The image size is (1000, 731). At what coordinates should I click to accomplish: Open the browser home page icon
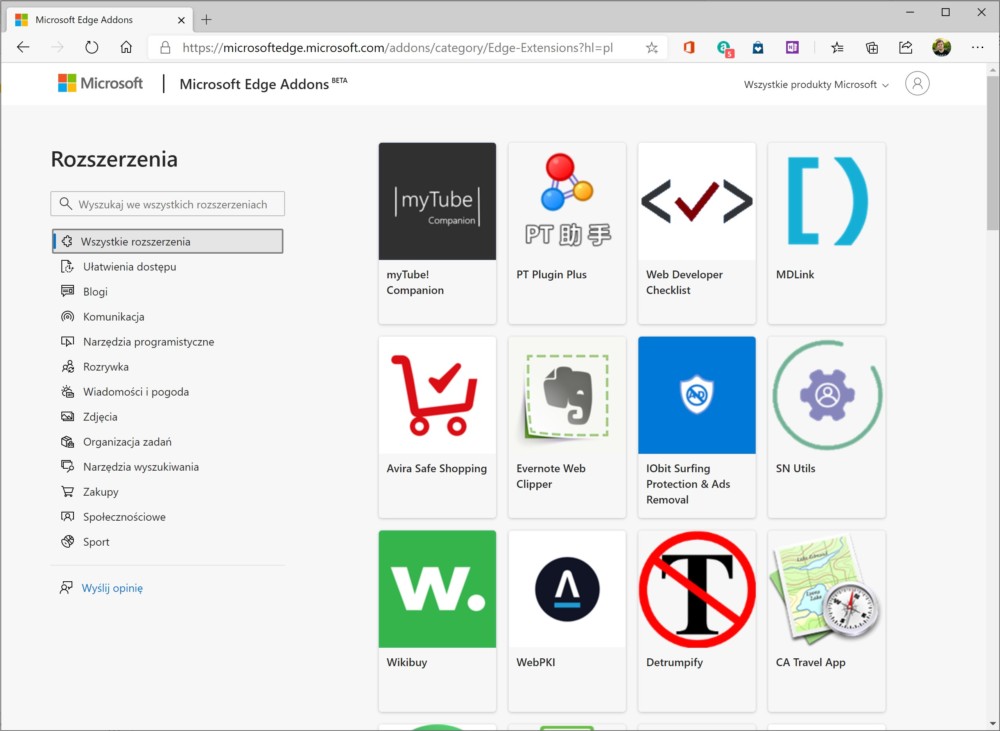(x=126, y=47)
